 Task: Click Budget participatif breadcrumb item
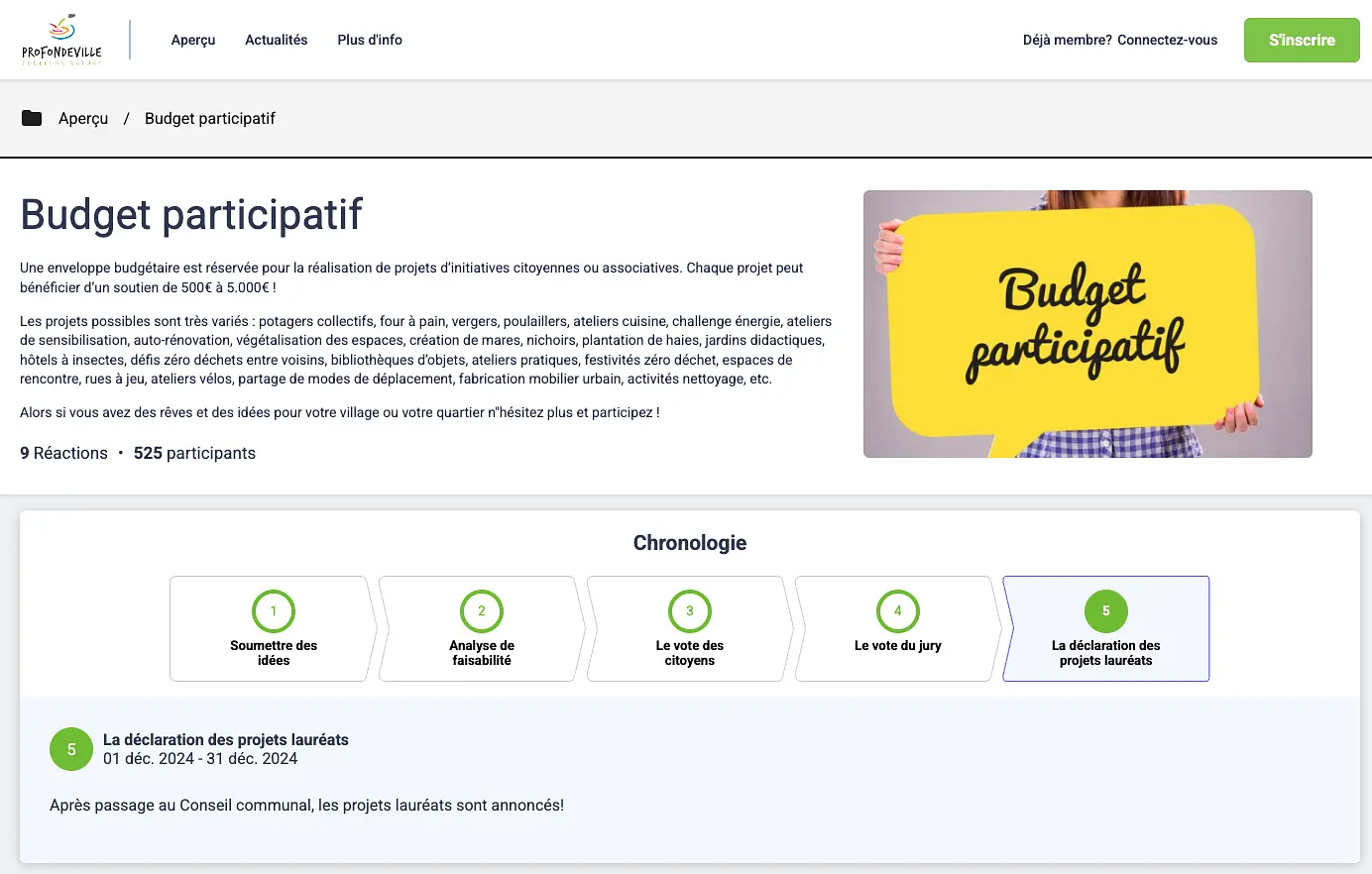(210, 118)
